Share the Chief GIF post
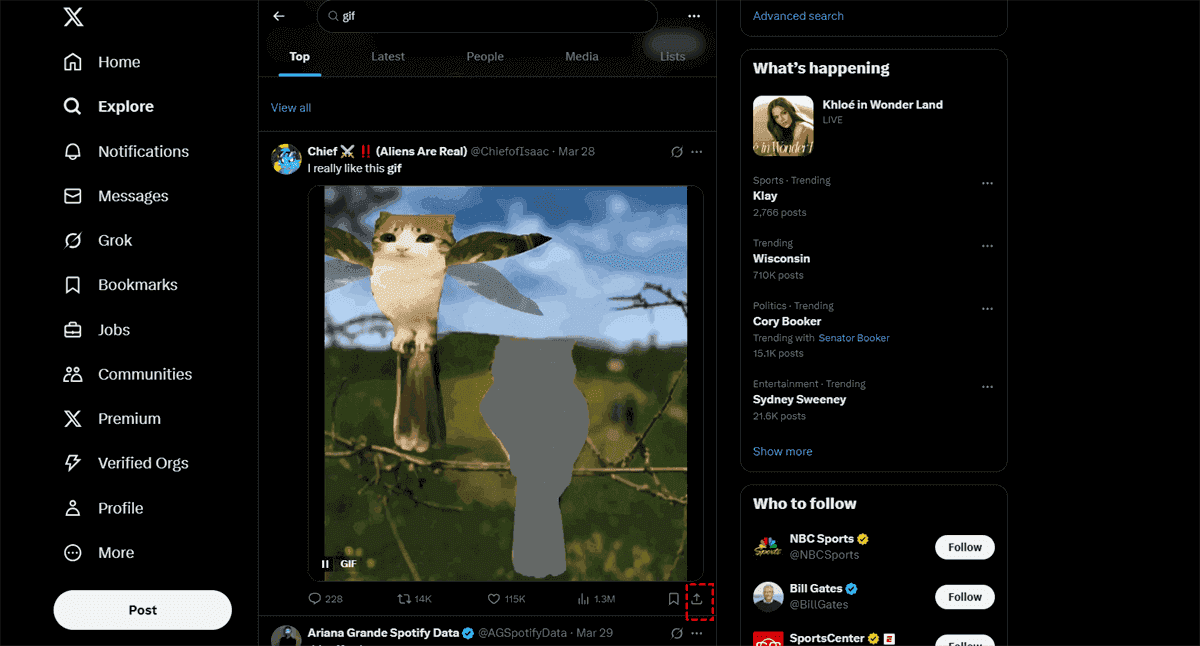Image resolution: width=1200 pixels, height=646 pixels. pyautogui.click(x=697, y=599)
